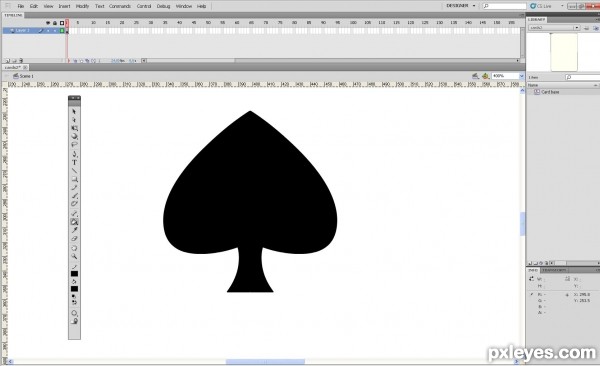The image size is (600, 366).
Task: Select the Deco tool
Action: point(74,204)
